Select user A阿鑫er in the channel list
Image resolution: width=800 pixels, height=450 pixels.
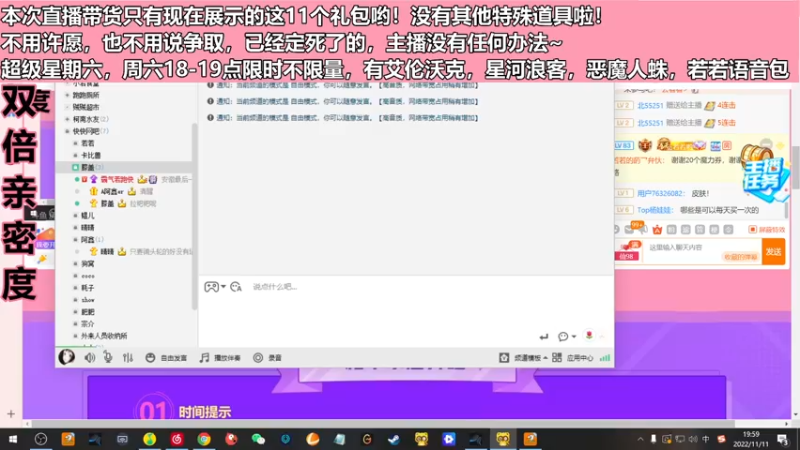(x=112, y=191)
